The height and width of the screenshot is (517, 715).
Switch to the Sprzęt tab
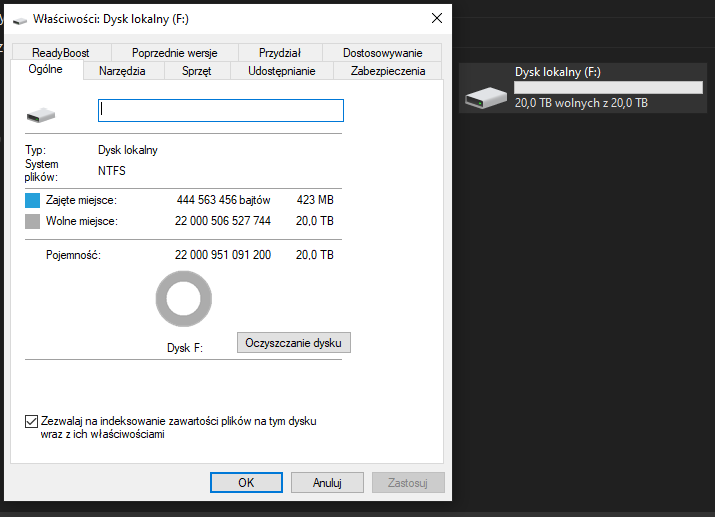point(196,71)
